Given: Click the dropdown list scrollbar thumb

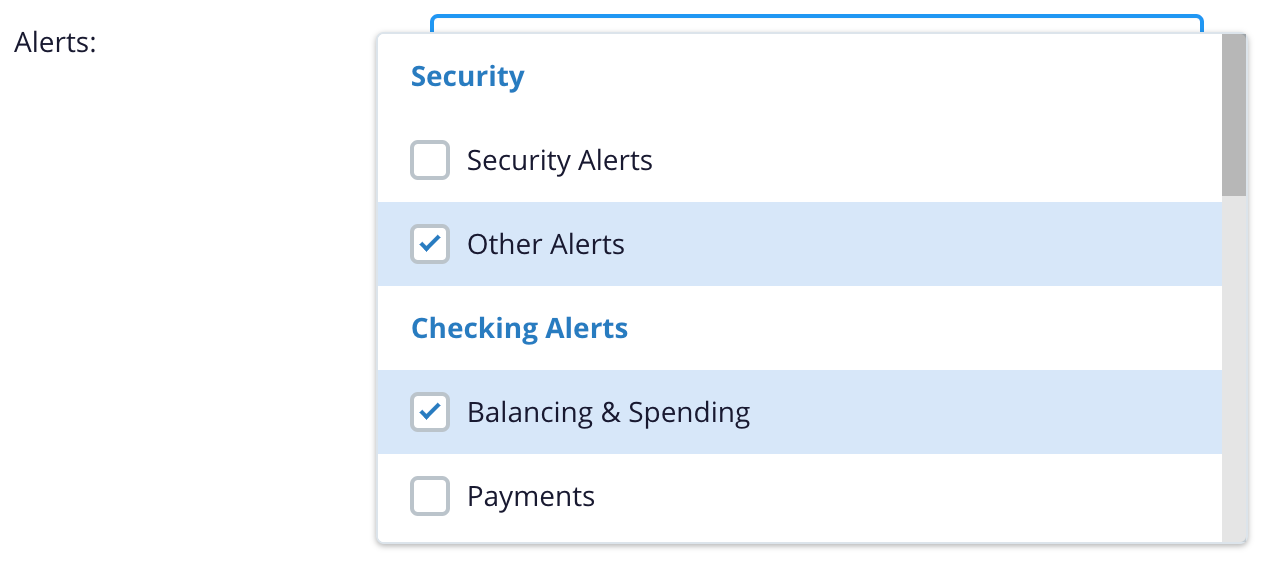Looking at the screenshot, I should click(x=1234, y=115).
